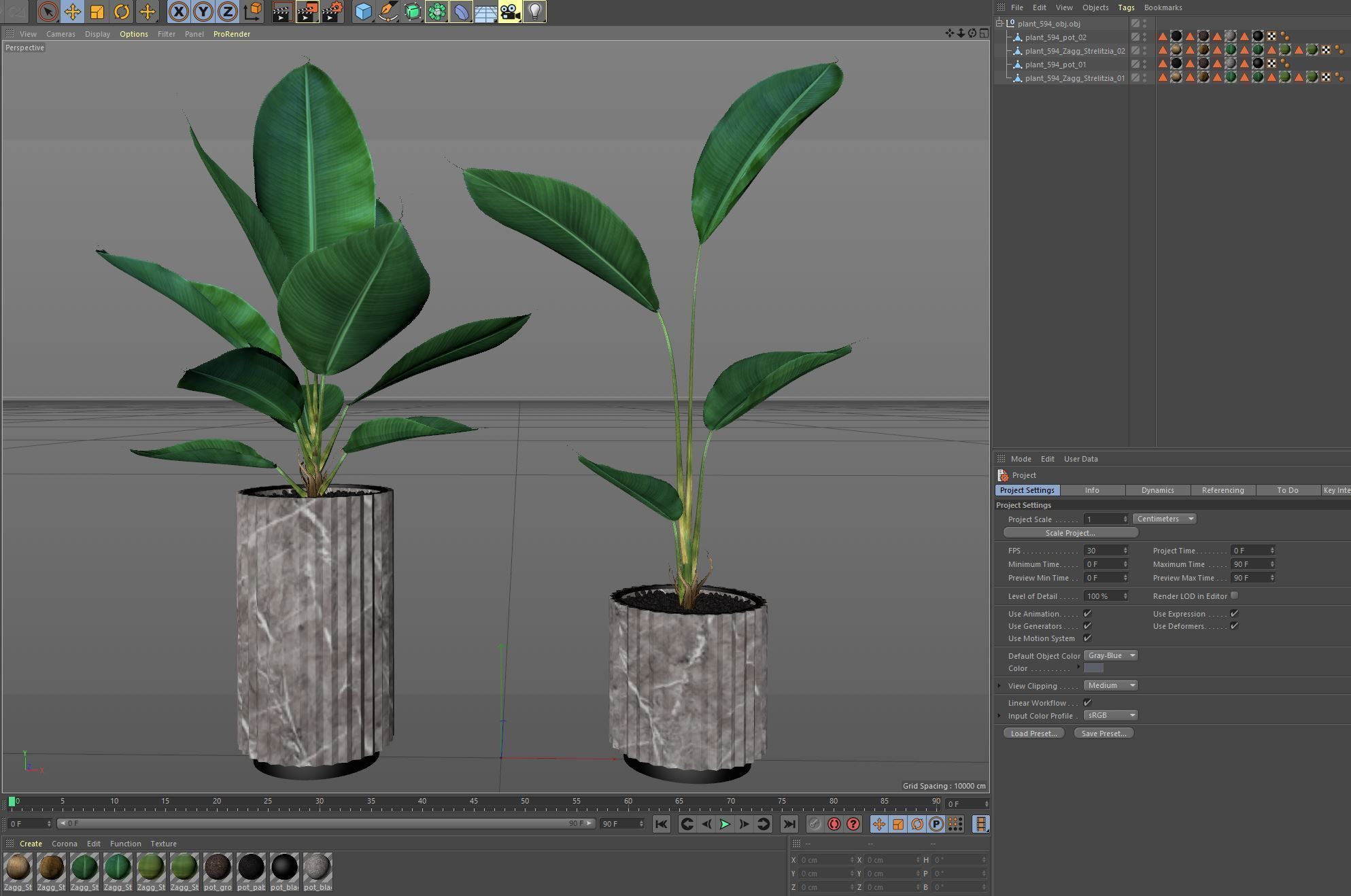Viewport: 1351px width, 896px height.
Task: Click the Load Preset button
Action: coord(1033,733)
